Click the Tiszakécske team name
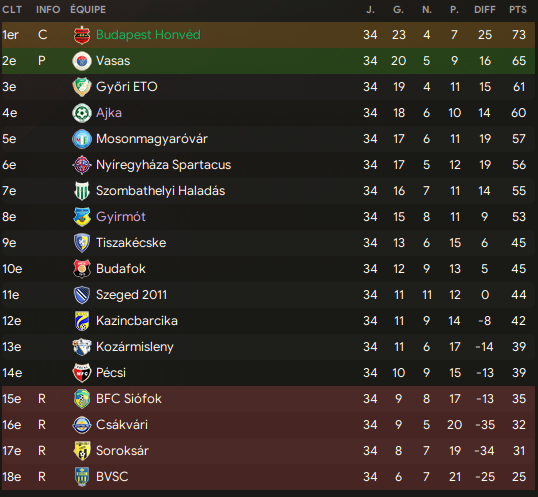 (131, 243)
